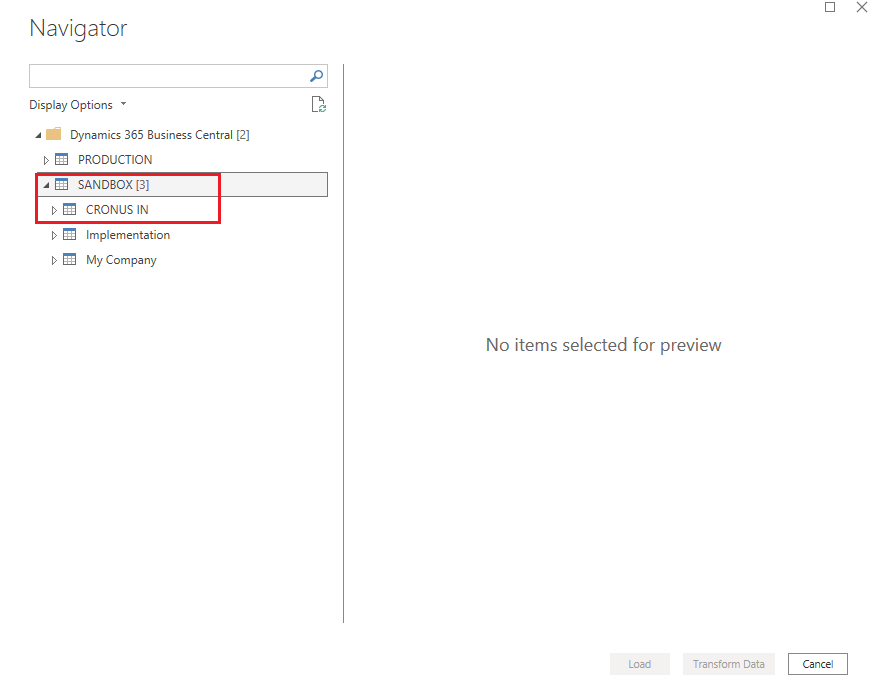Screen dimensions: 875x691
Task: Click the SANDBOX table icon
Action: [x=61, y=185]
